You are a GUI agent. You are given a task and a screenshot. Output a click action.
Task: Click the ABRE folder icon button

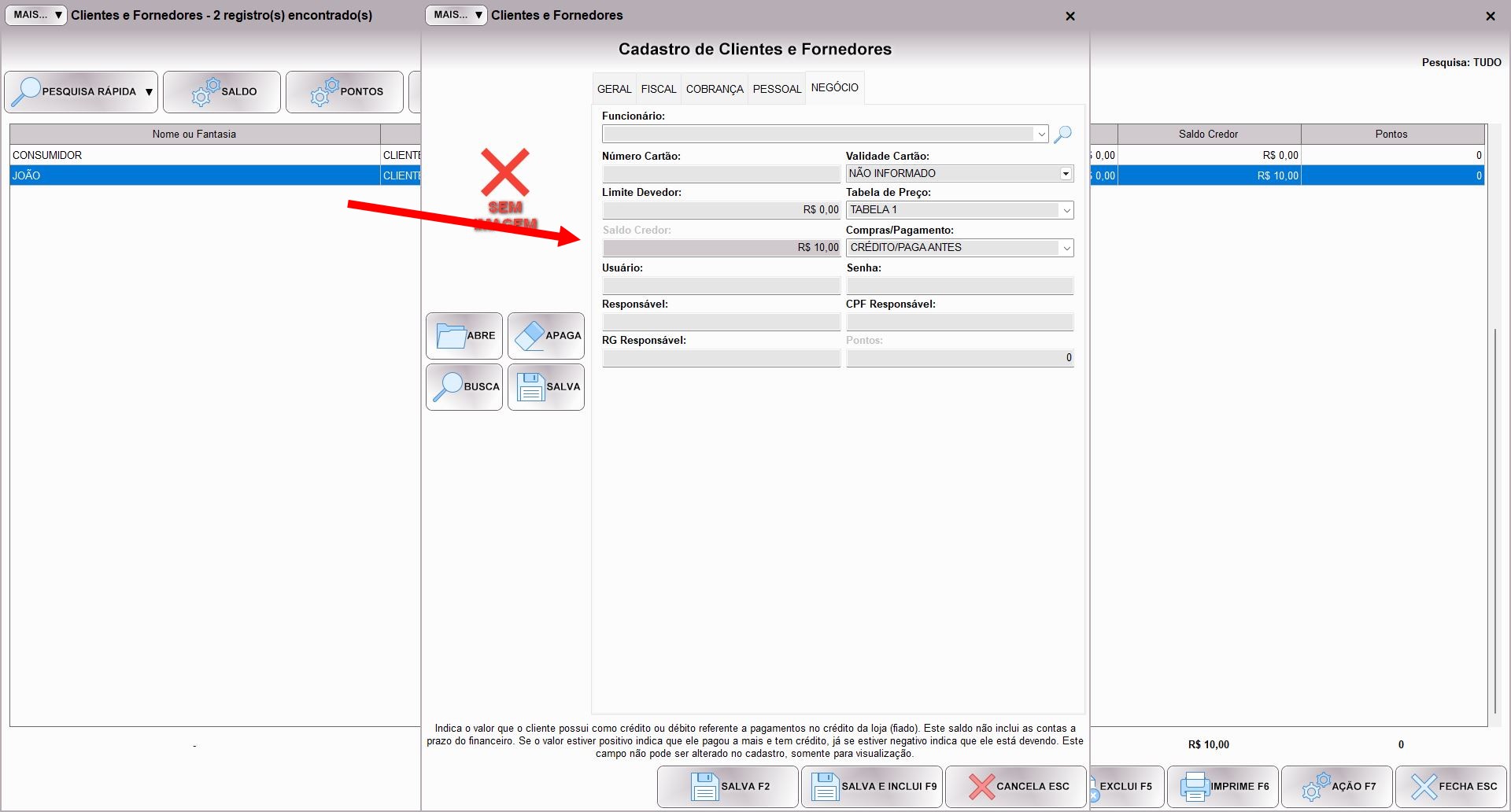click(x=464, y=336)
